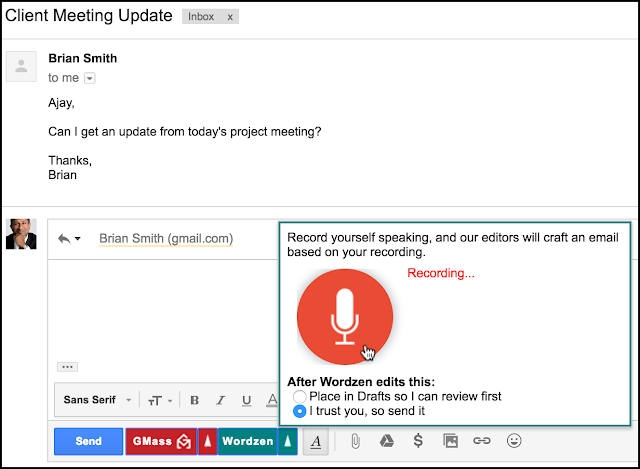
Task: Insert files using Google Drive icon
Action: 387,441
